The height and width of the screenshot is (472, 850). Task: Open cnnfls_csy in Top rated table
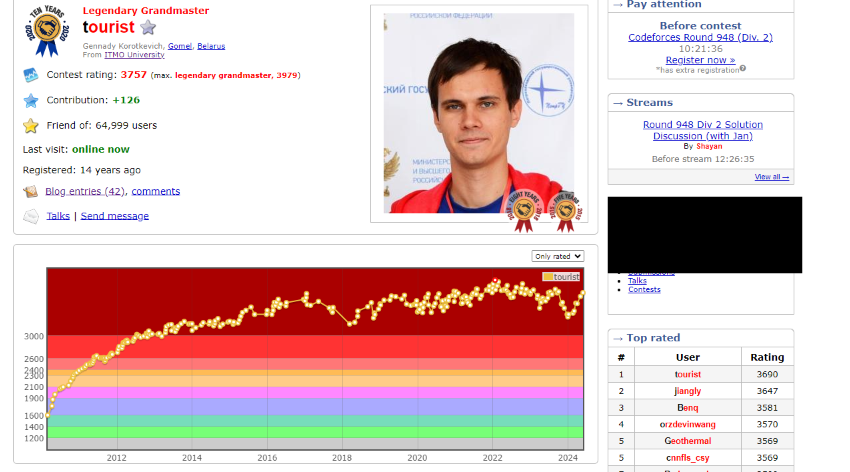(687, 458)
